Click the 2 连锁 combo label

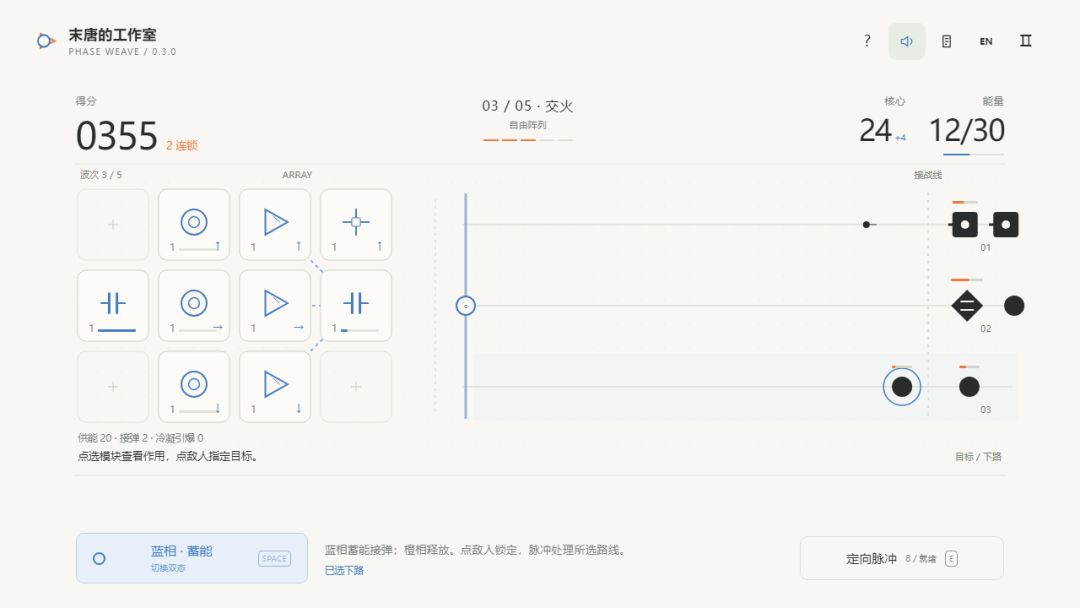[182, 145]
